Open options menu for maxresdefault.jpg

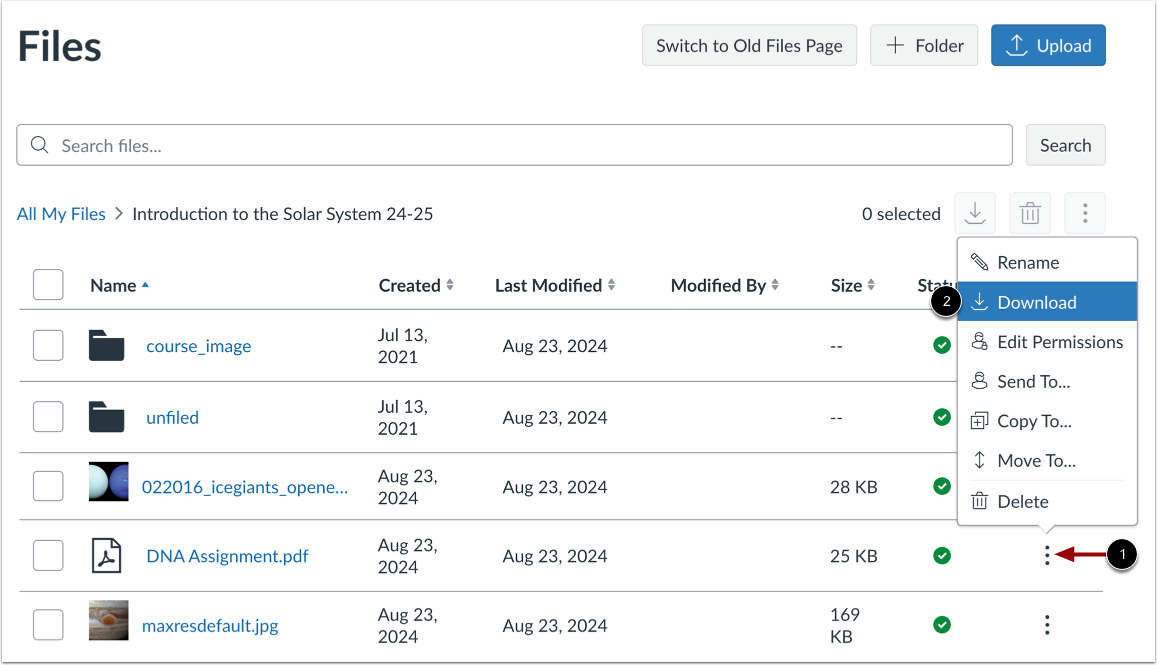(1047, 626)
